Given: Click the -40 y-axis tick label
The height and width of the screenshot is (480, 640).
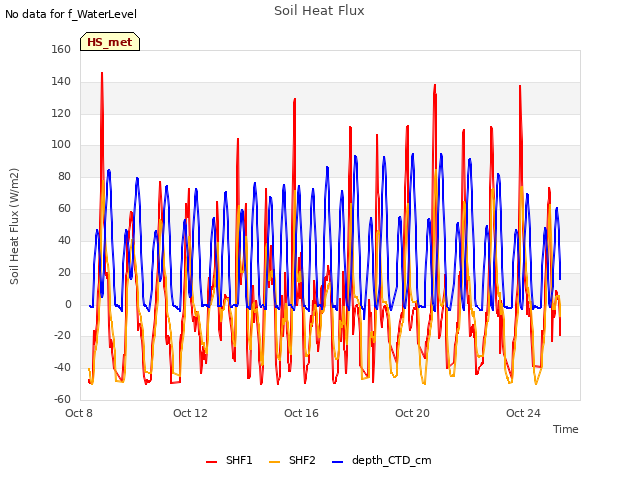Looking at the screenshot, I should 63,367.
